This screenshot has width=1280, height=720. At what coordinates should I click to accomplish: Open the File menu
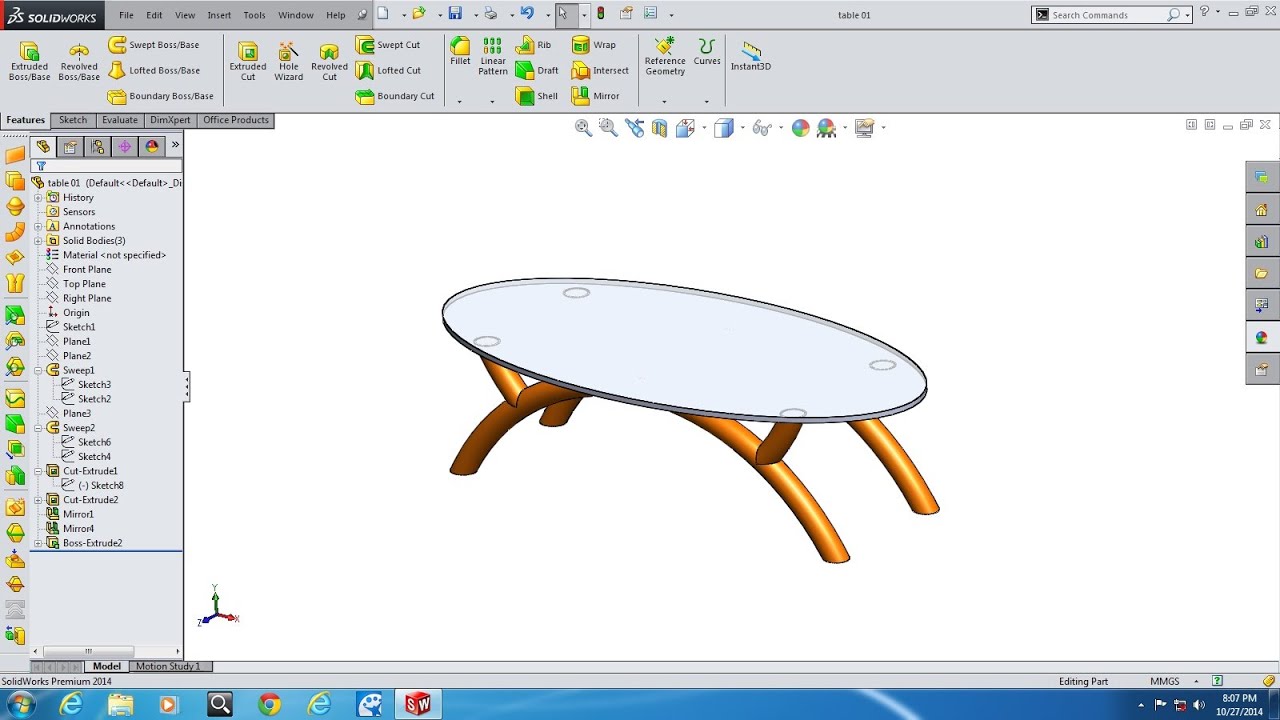126,15
